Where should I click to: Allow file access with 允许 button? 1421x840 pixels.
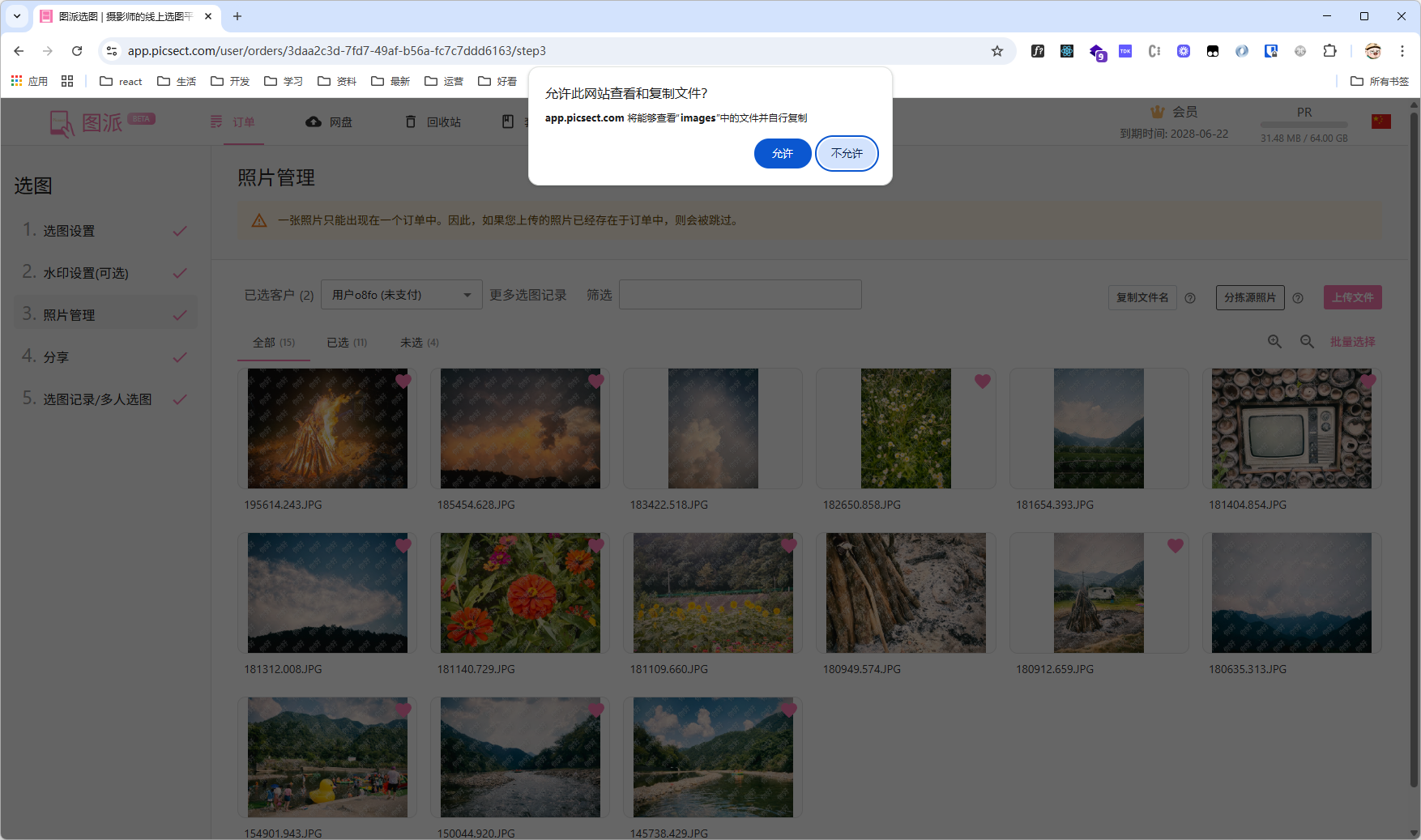(x=782, y=153)
